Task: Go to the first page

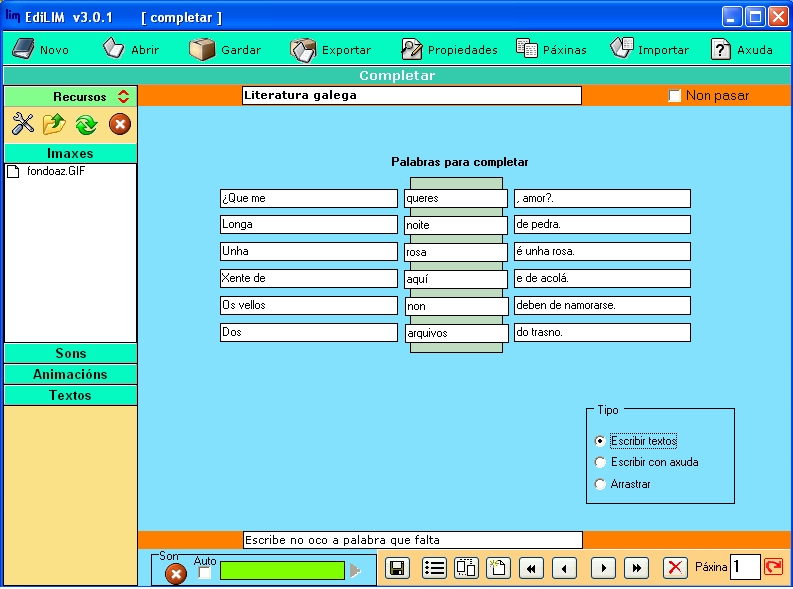Action: pyautogui.click(x=531, y=568)
